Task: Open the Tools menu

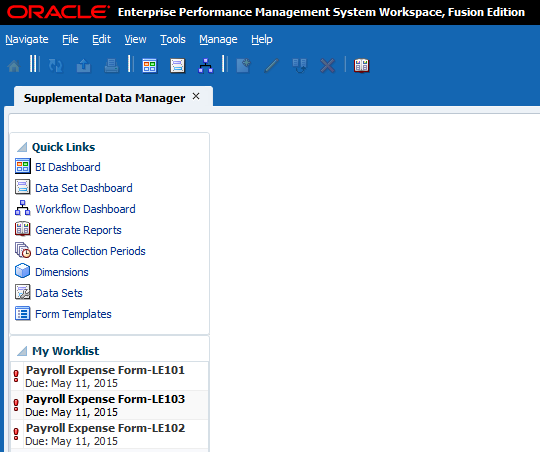Action: click(x=173, y=39)
